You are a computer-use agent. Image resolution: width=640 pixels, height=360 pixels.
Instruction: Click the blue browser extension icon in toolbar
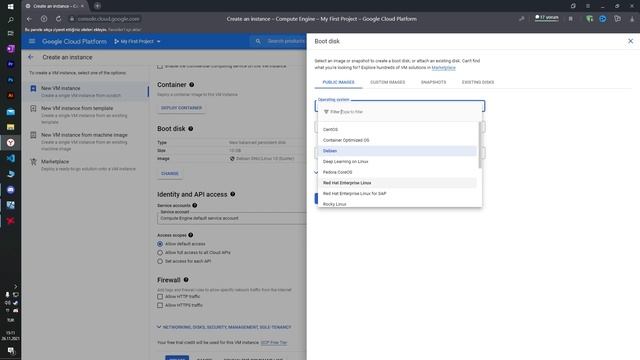click(603, 19)
